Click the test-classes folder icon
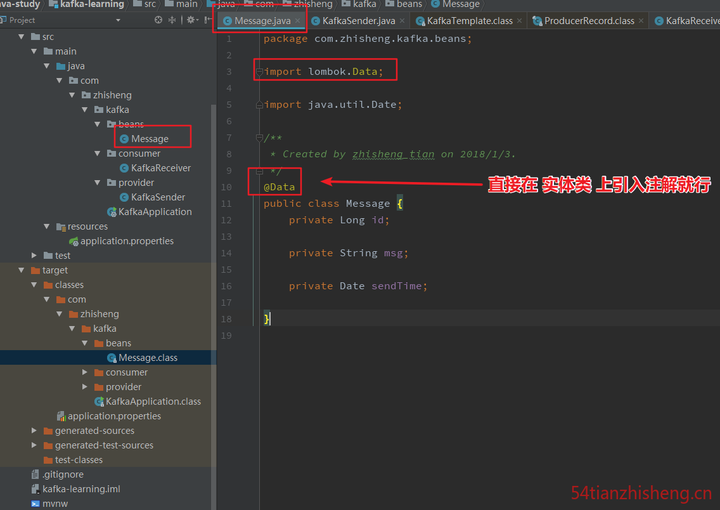Screen dimensions: 720x510 click(48, 460)
